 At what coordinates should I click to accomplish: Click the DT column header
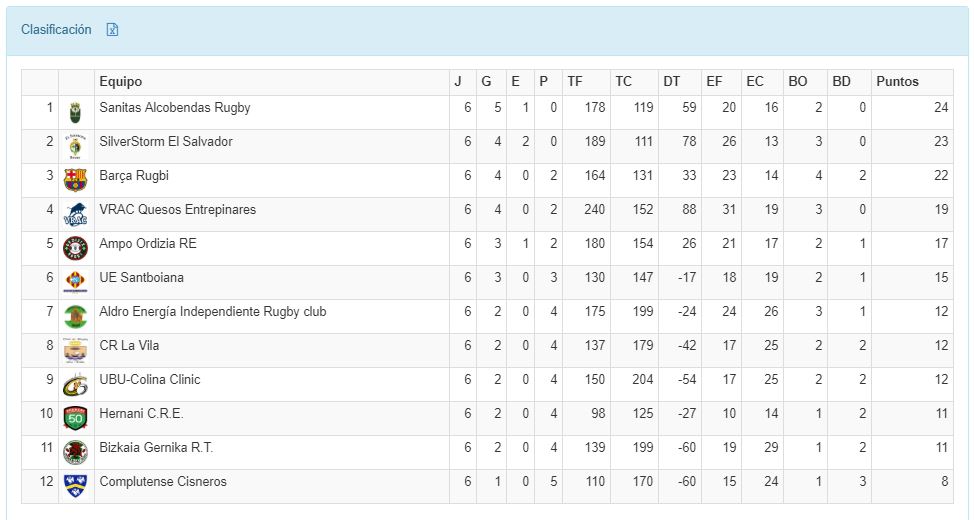tap(671, 82)
